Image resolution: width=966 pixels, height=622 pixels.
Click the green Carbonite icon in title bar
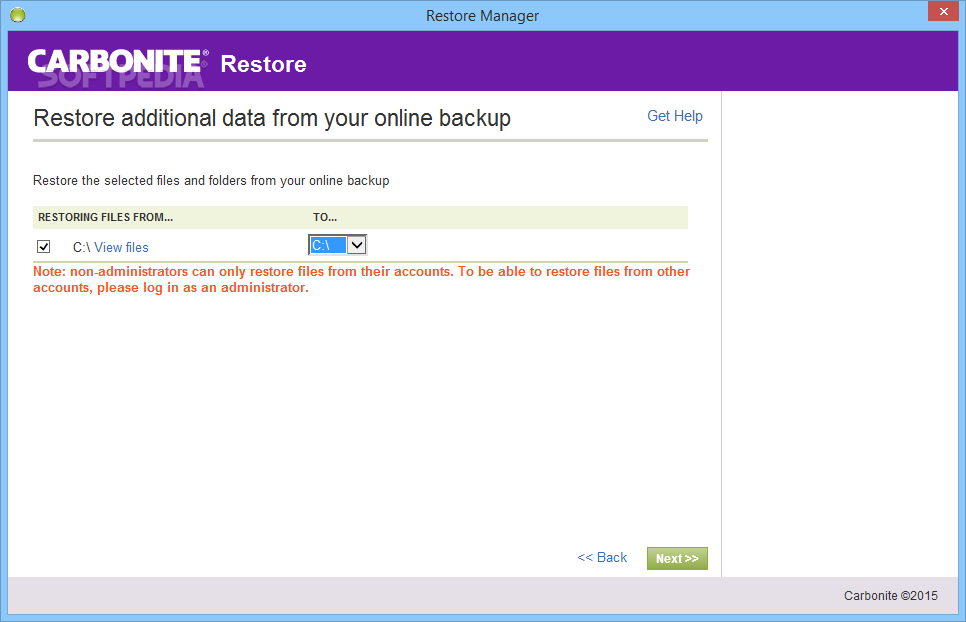coord(17,15)
